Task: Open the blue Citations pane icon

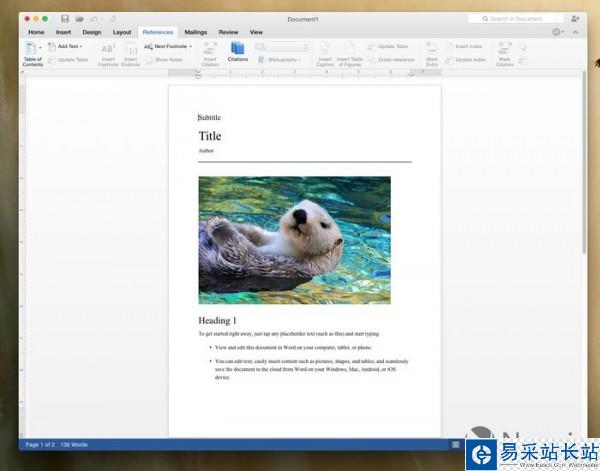Action: point(238,52)
